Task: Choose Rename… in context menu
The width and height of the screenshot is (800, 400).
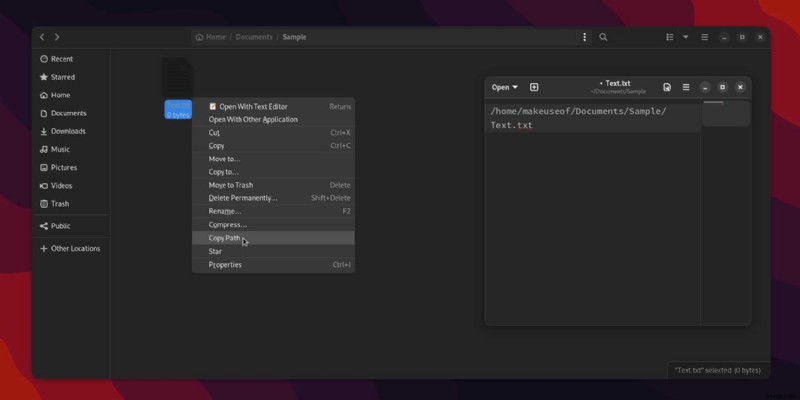Action: (273, 211)
